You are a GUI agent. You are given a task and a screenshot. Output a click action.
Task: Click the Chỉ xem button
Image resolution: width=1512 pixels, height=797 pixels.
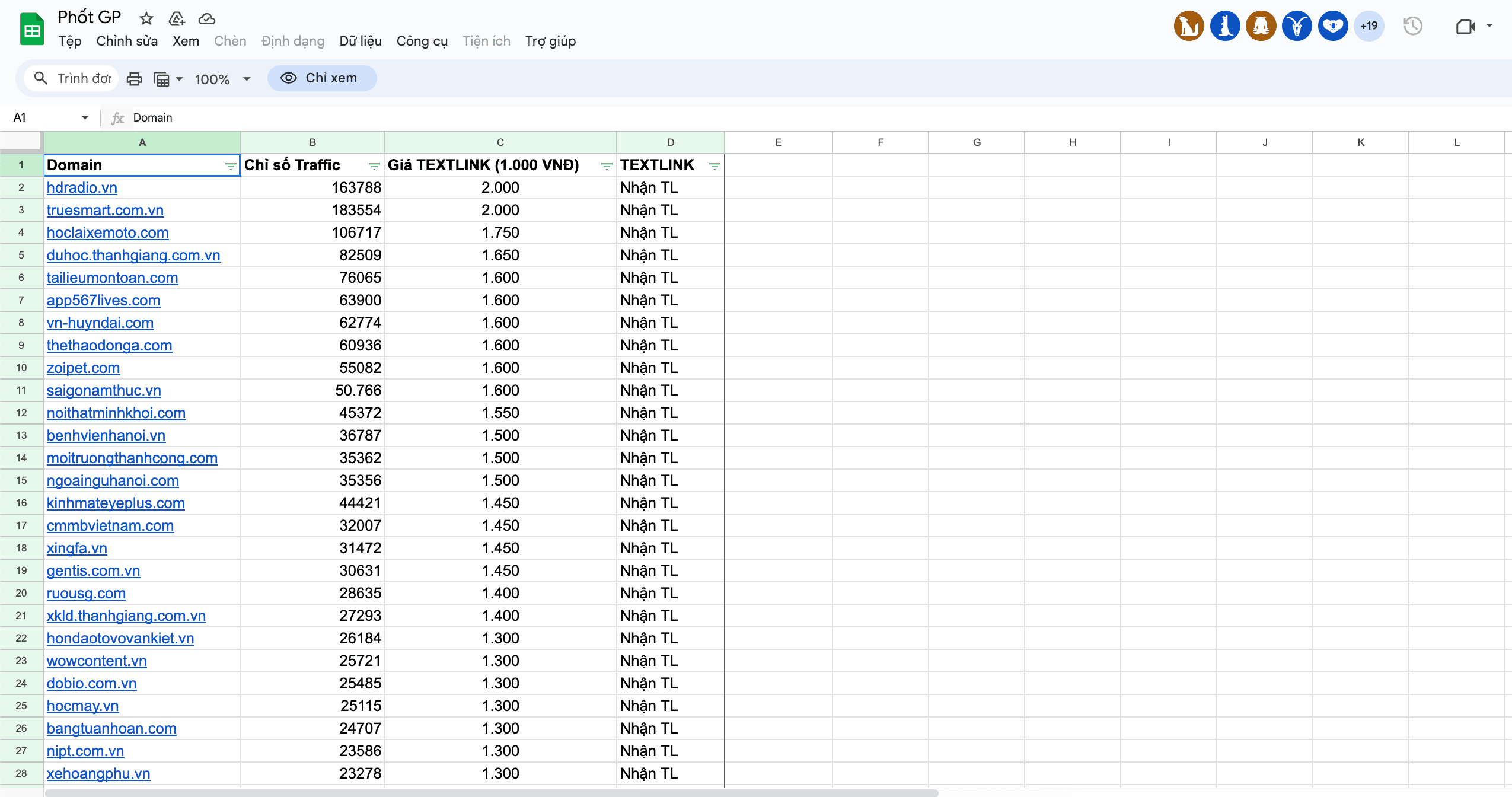click(322, 78)
